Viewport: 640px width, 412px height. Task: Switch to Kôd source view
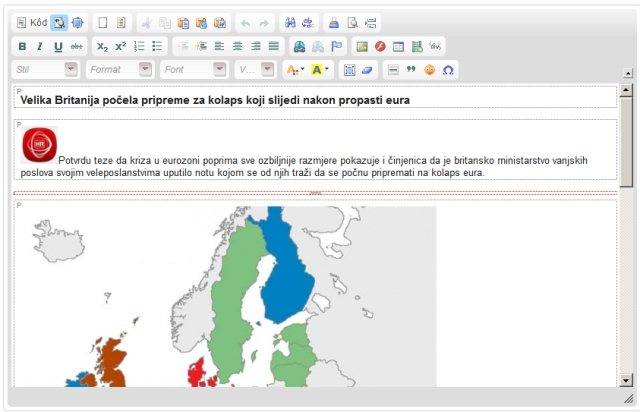[x=32, y=22]
